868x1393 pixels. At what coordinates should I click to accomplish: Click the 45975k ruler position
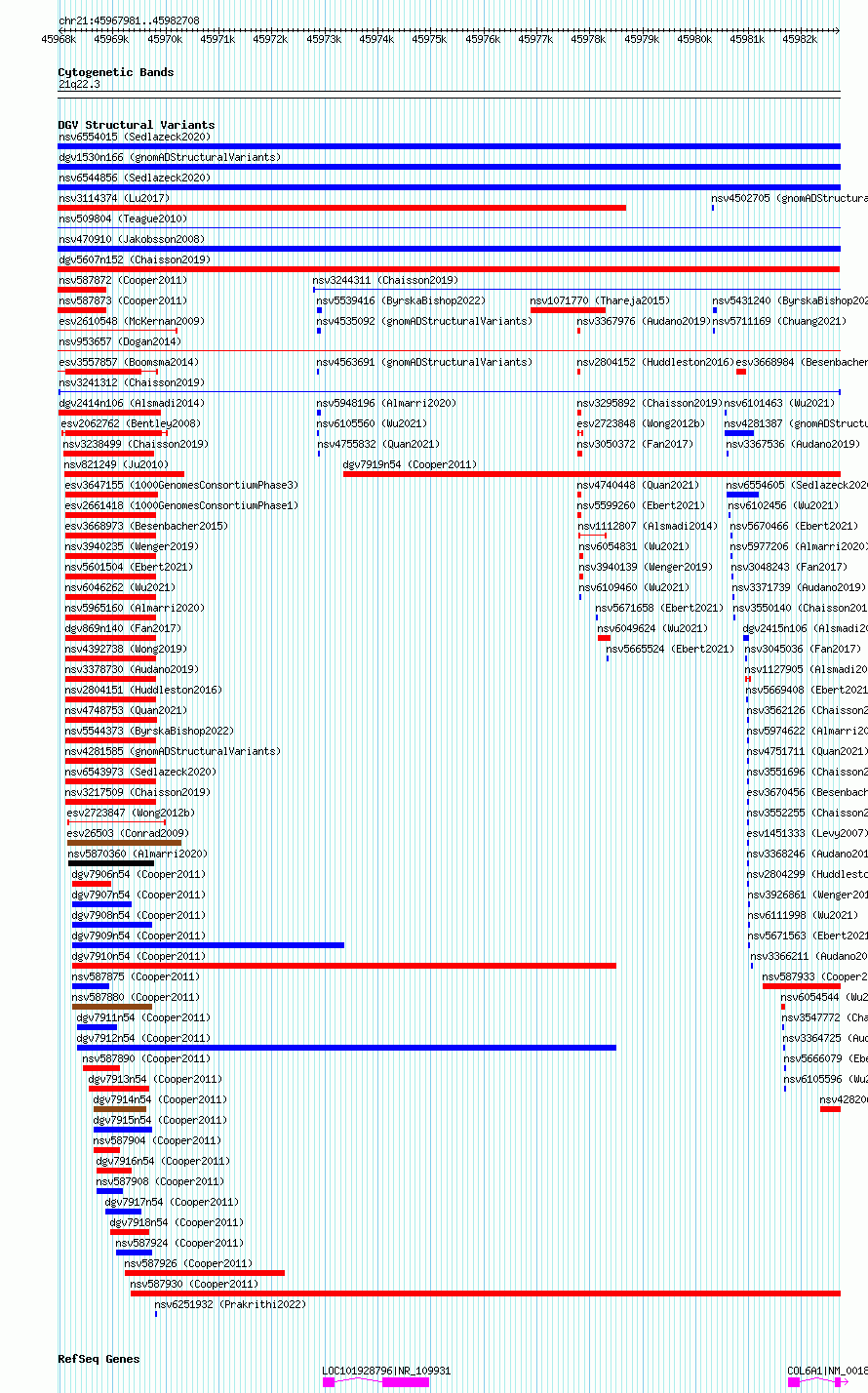point(429,39)
